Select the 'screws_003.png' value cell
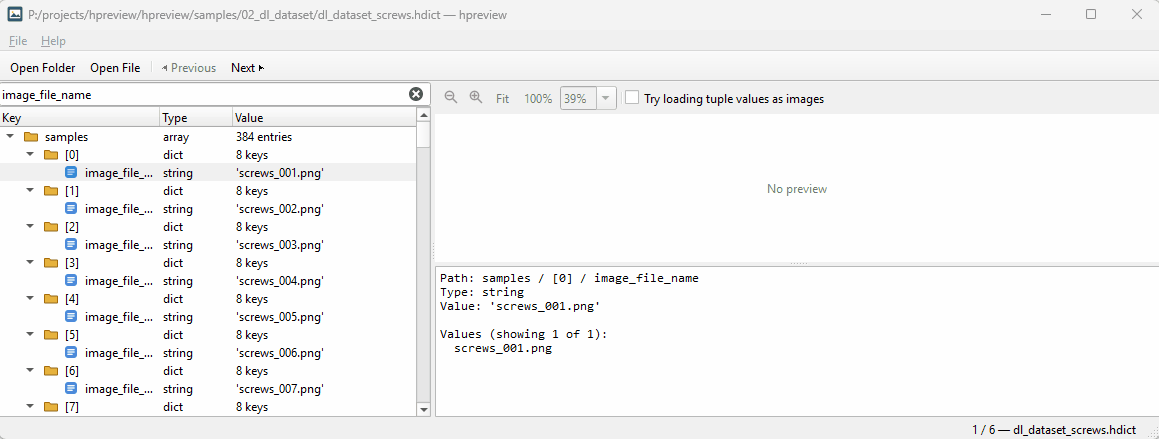 click(x=279, y=245)
